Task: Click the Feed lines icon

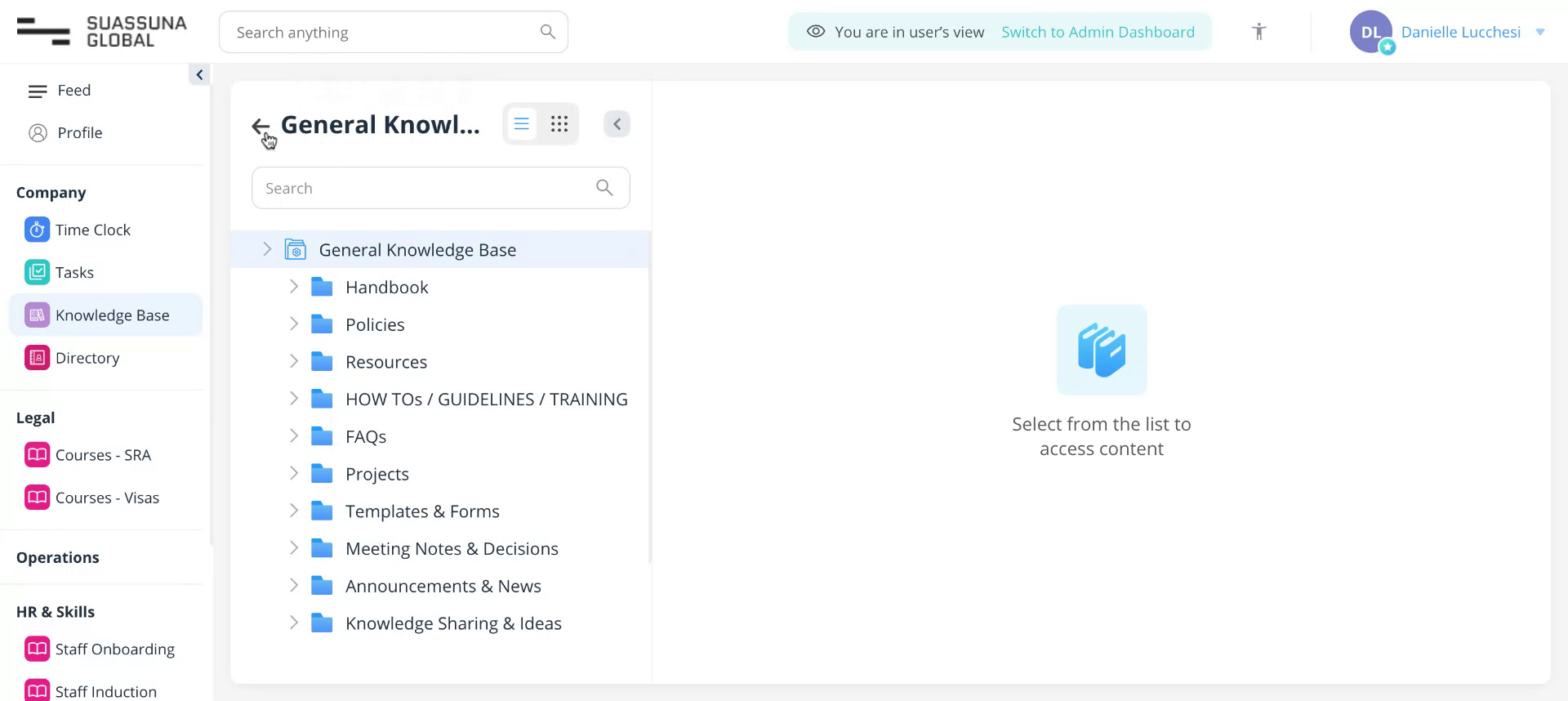Action: [x=38, y=92]
